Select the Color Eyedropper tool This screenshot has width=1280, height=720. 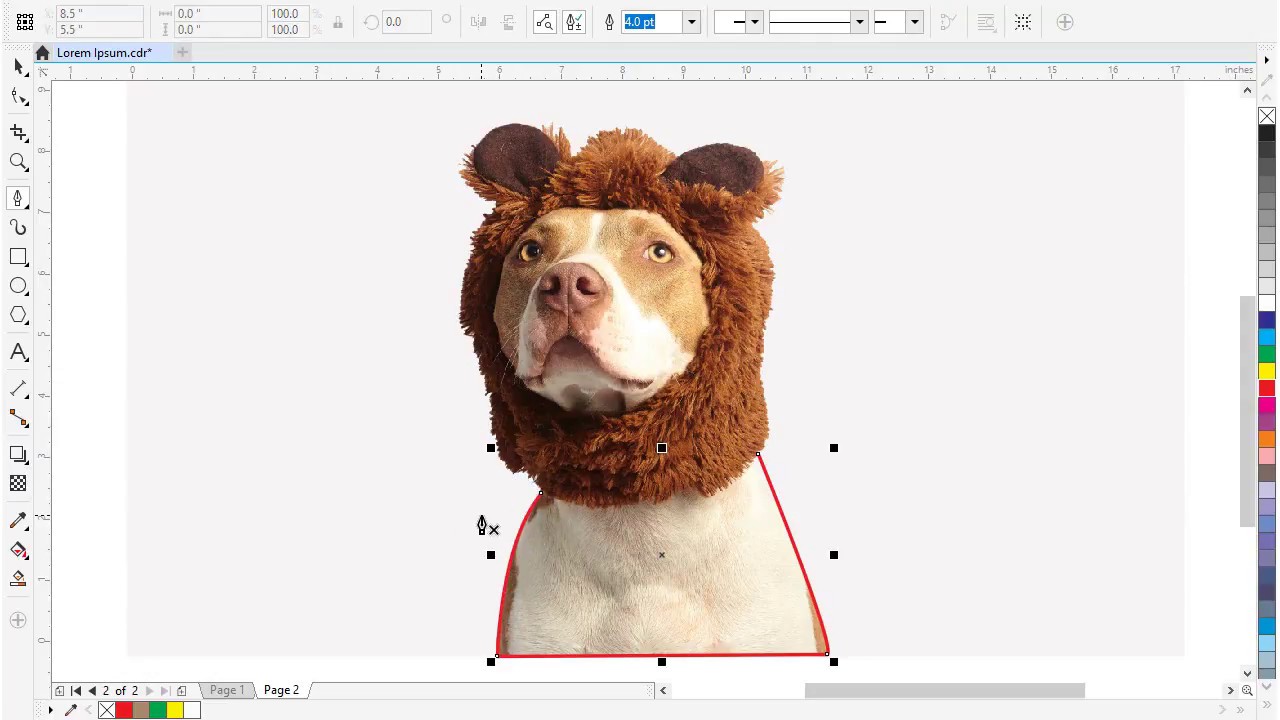(18, 521)
